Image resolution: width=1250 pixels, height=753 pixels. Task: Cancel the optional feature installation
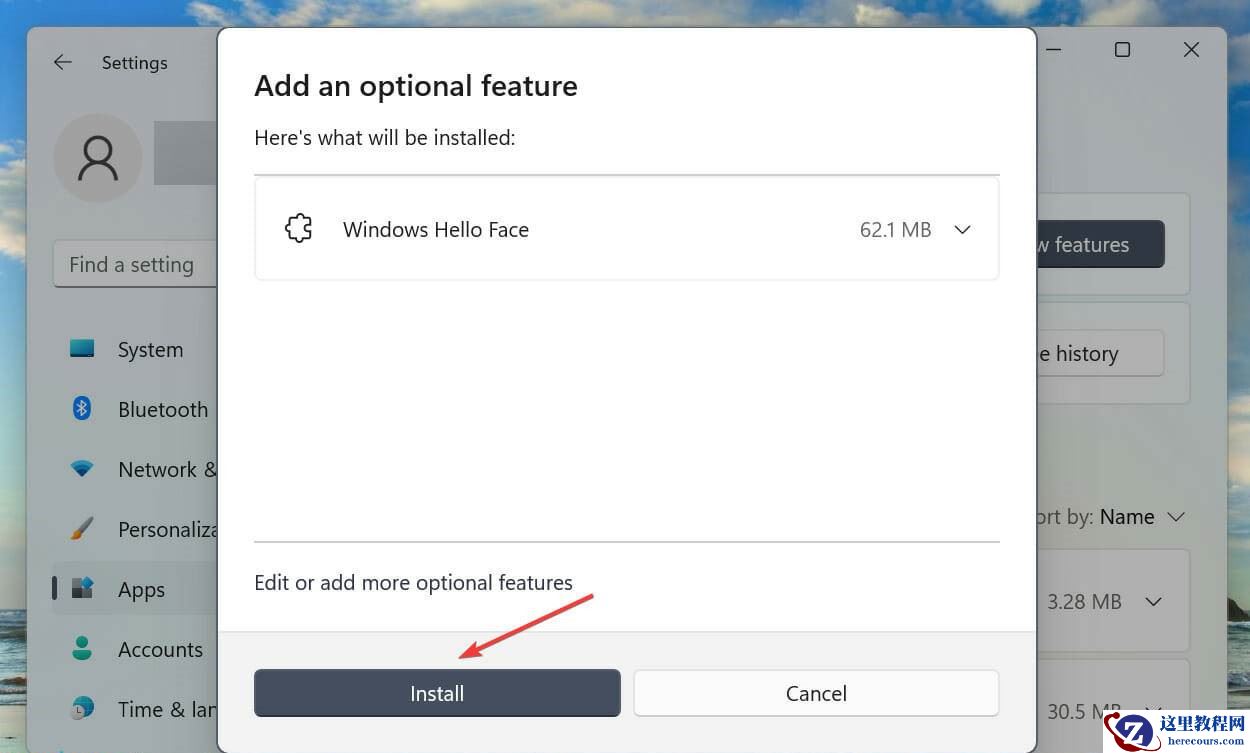coord(816,692)
